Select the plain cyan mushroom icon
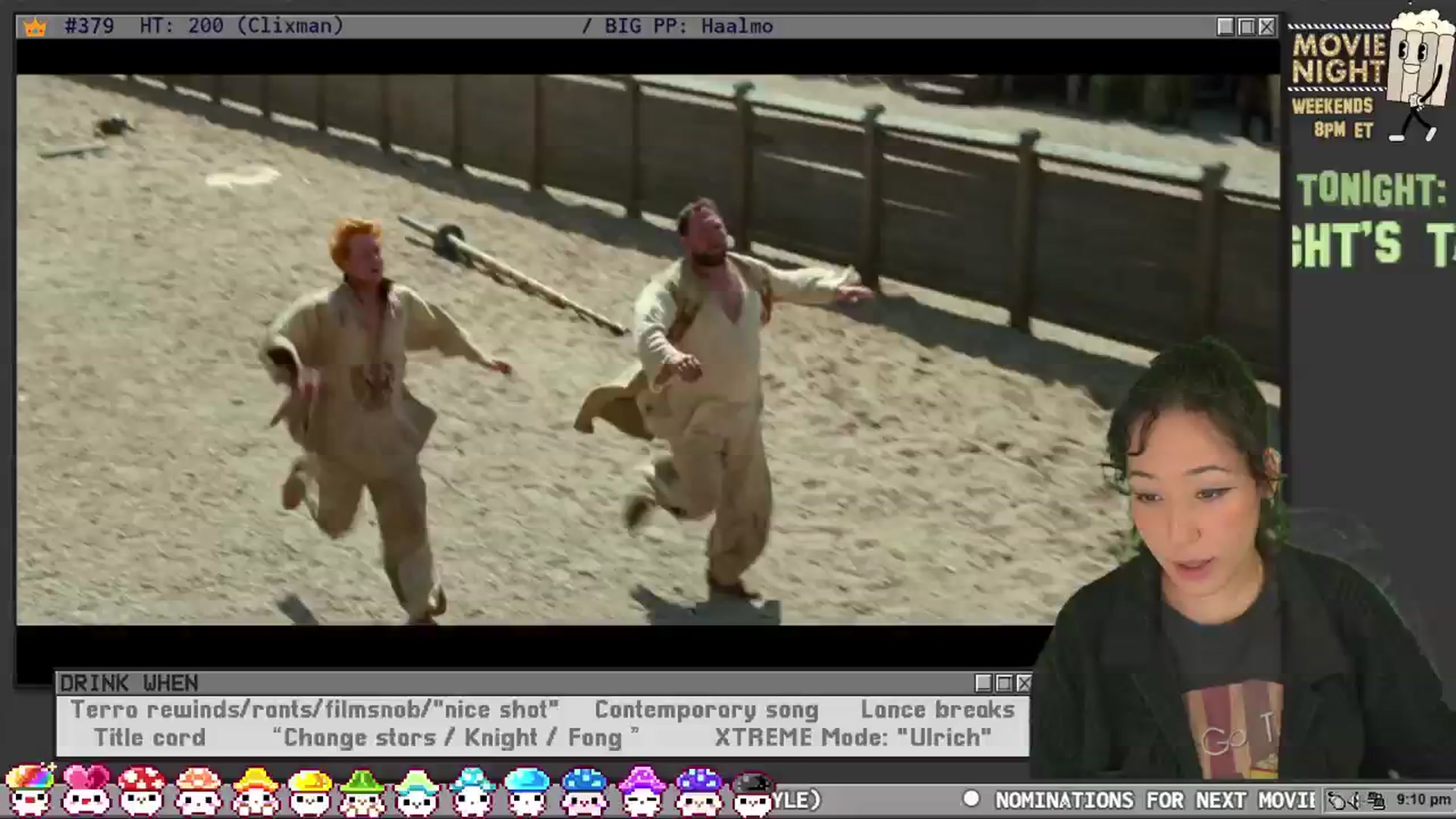1456x819 pixels. point(526,790)
